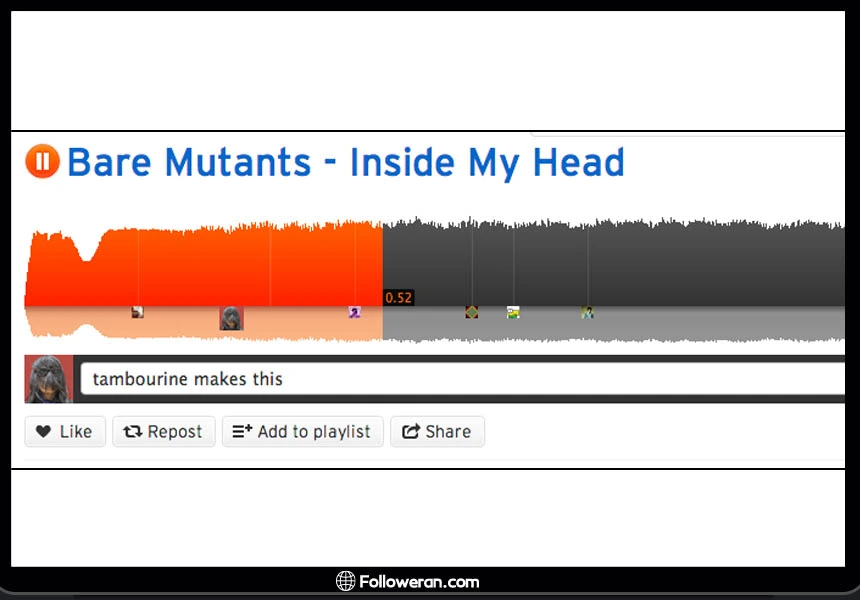Click the purple commenter avatar near the playhead

[354, 312]
